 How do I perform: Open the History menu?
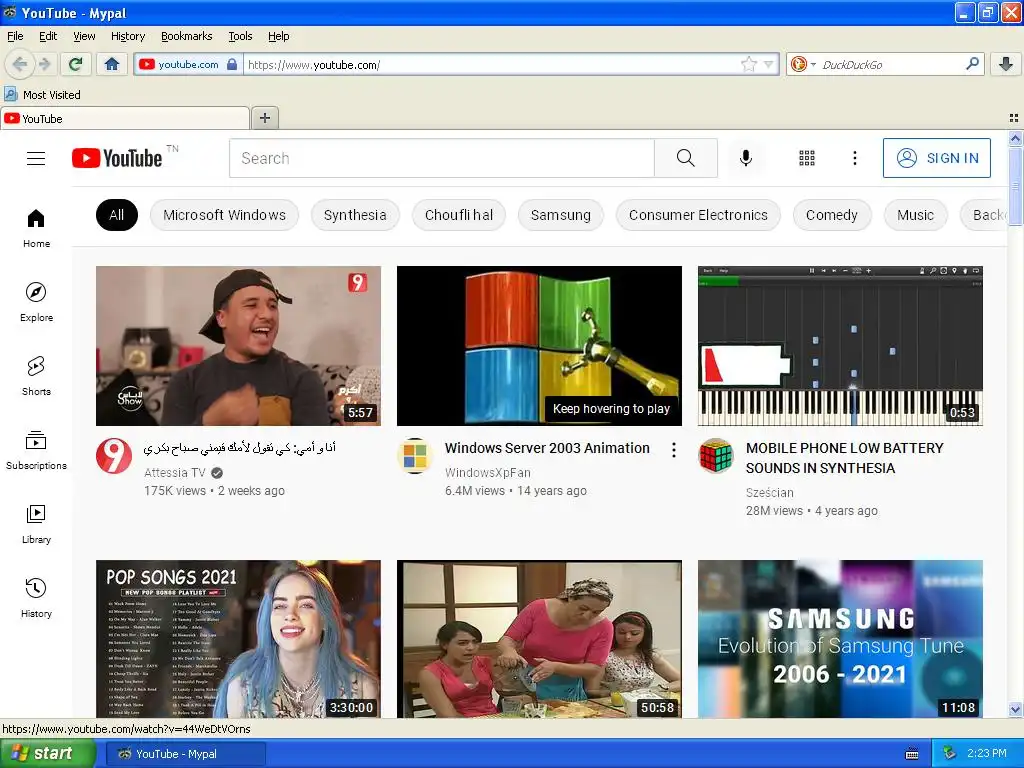tap(127, 36)
